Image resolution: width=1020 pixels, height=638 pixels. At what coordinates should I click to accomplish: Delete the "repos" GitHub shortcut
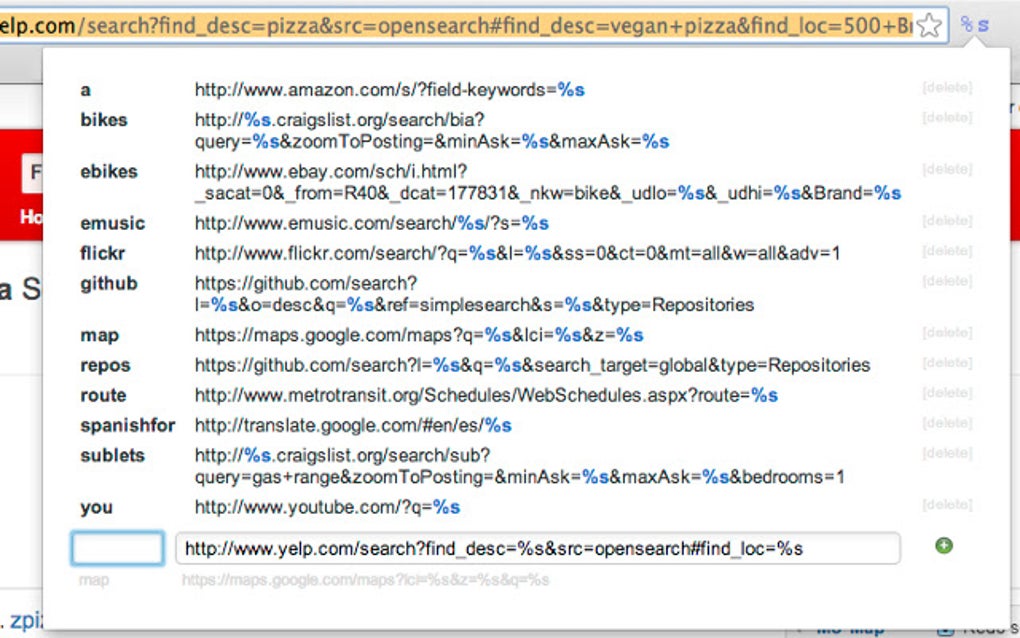[x=946, y=364]
